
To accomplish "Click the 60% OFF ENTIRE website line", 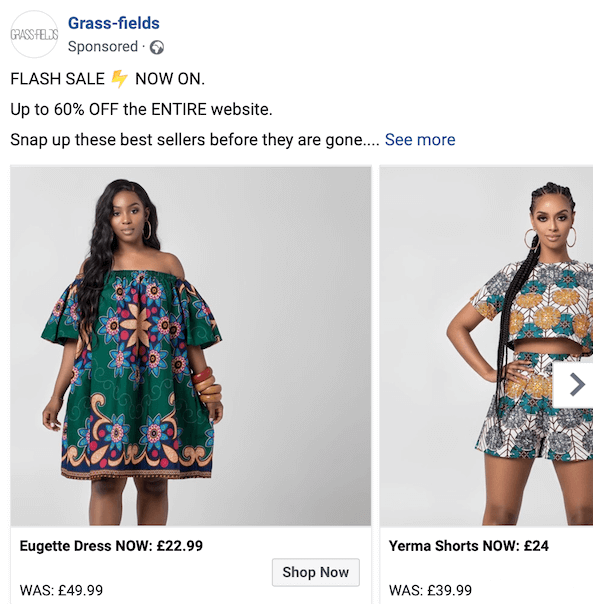I will click(x=141, y=109).
